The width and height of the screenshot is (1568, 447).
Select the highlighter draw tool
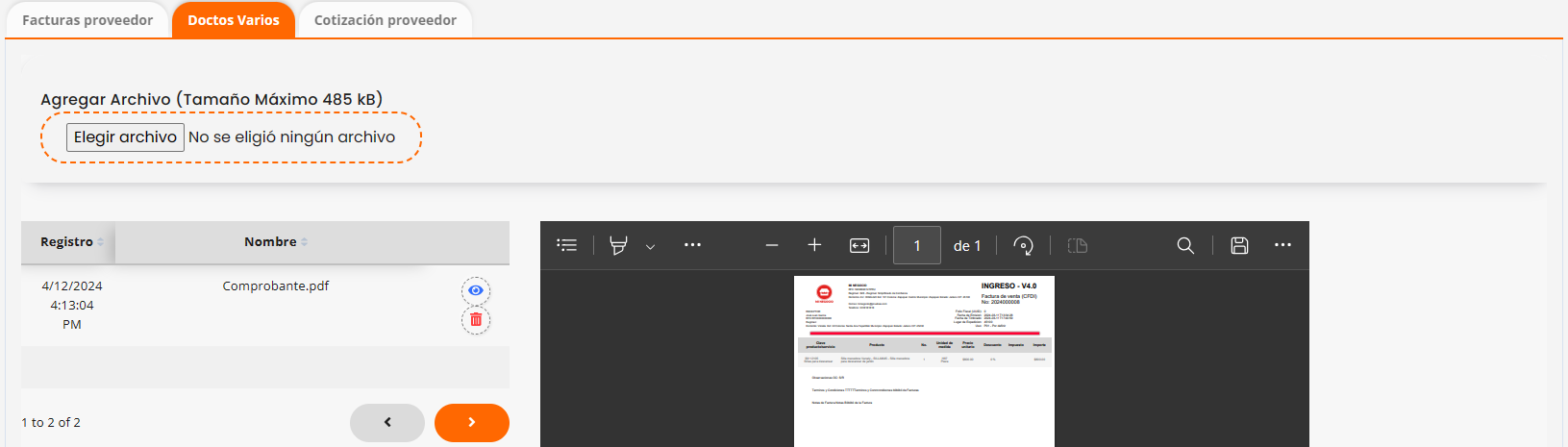618,245
